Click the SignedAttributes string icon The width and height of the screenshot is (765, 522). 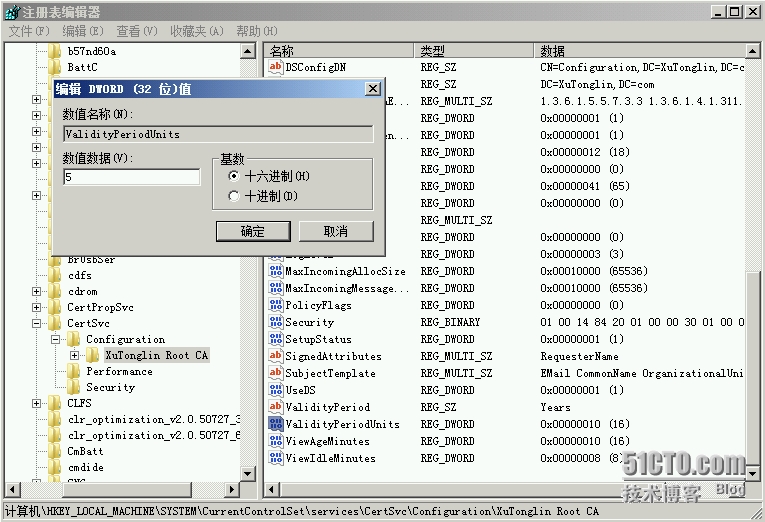(x=276, y=356)
